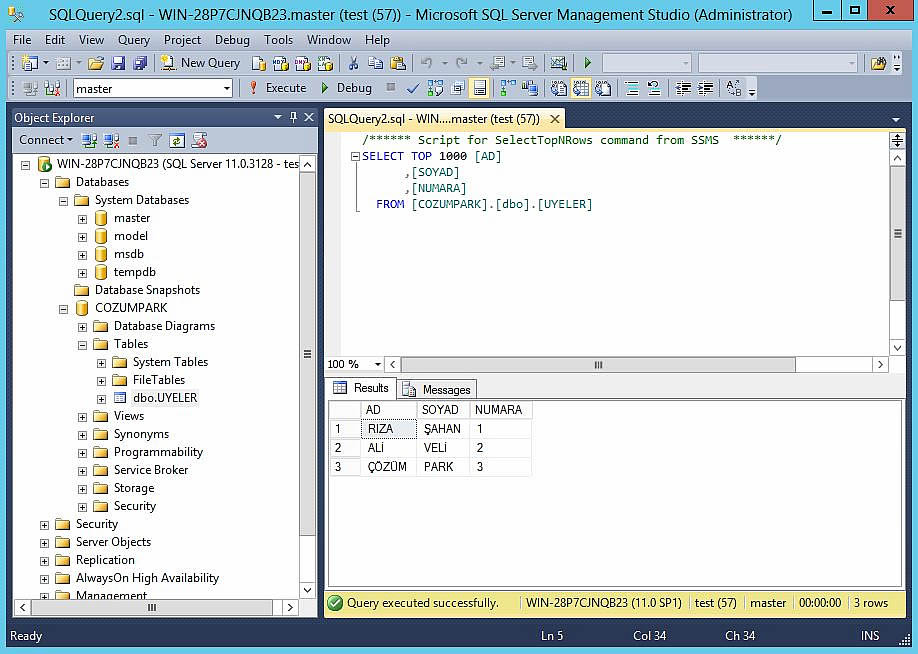Switch to the Messages tab
This screenshot has height=654, width=918.
437,389
